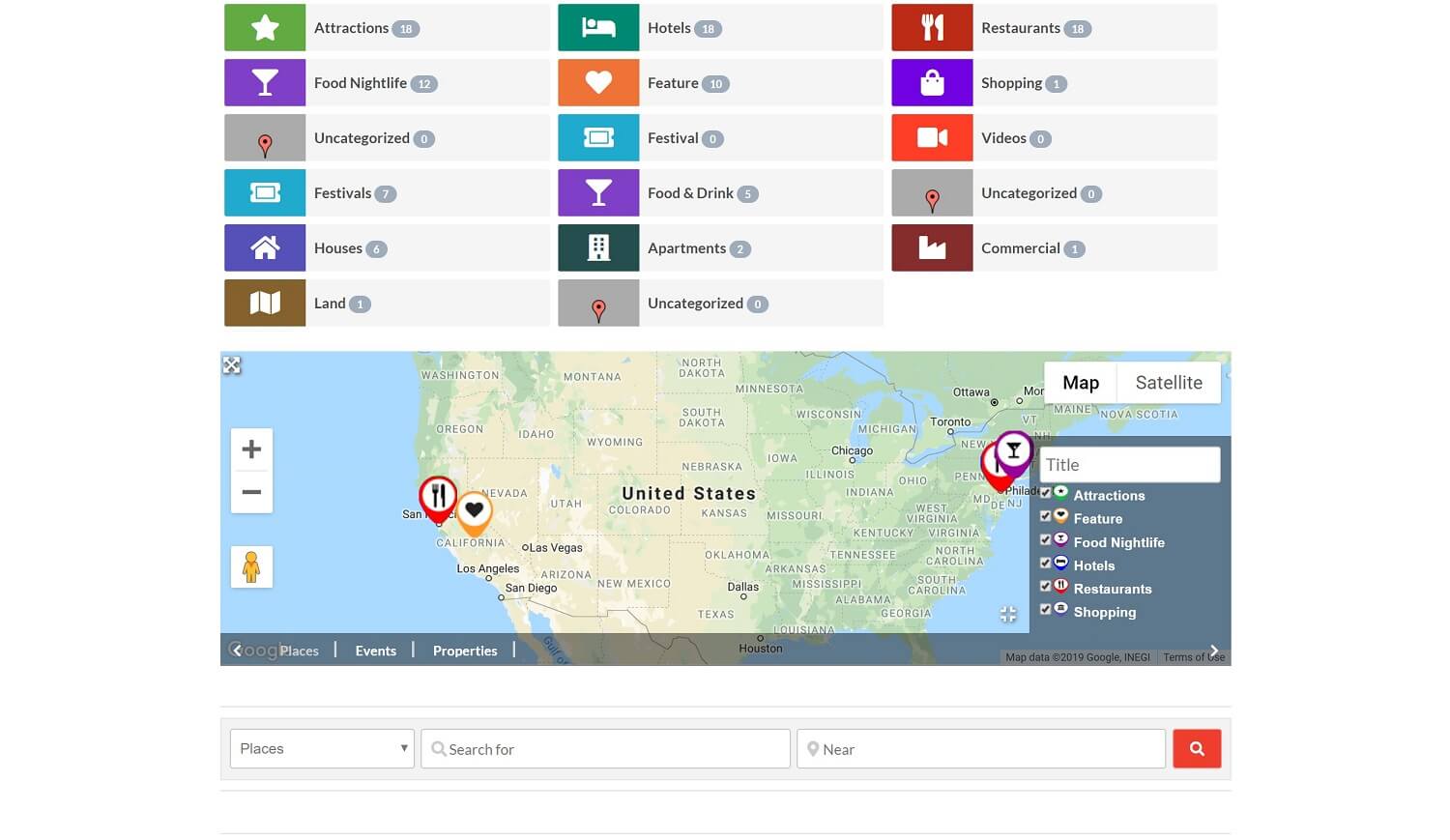Select the Attractions star icon

pyautogui.click(x=264, y=27)
